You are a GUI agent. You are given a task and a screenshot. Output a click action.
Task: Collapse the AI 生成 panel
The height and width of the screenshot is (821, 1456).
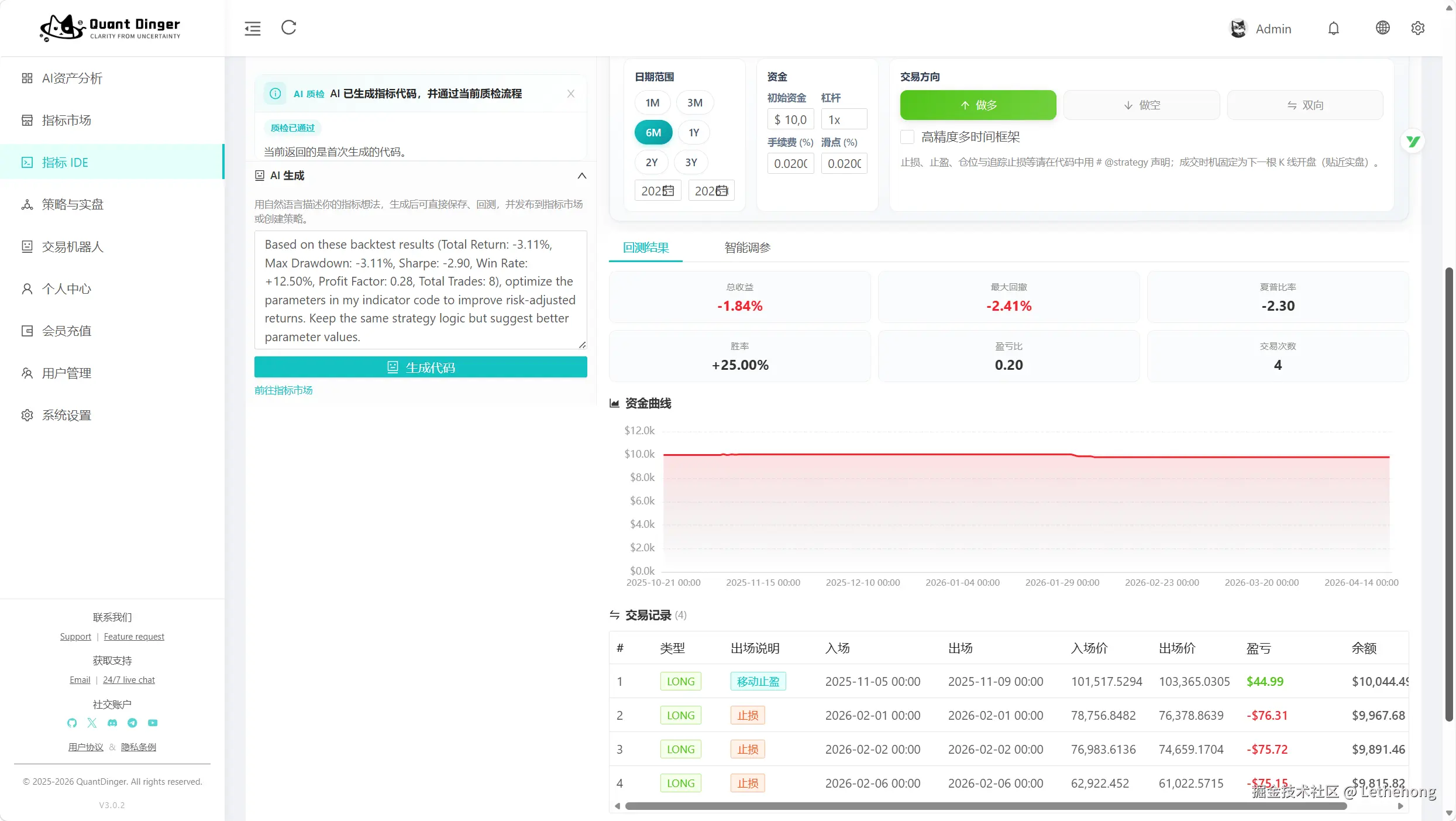(581, 176)
